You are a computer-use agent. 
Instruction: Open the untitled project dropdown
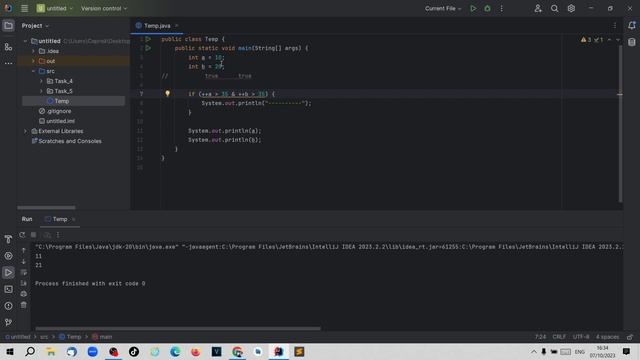point(55,8)
